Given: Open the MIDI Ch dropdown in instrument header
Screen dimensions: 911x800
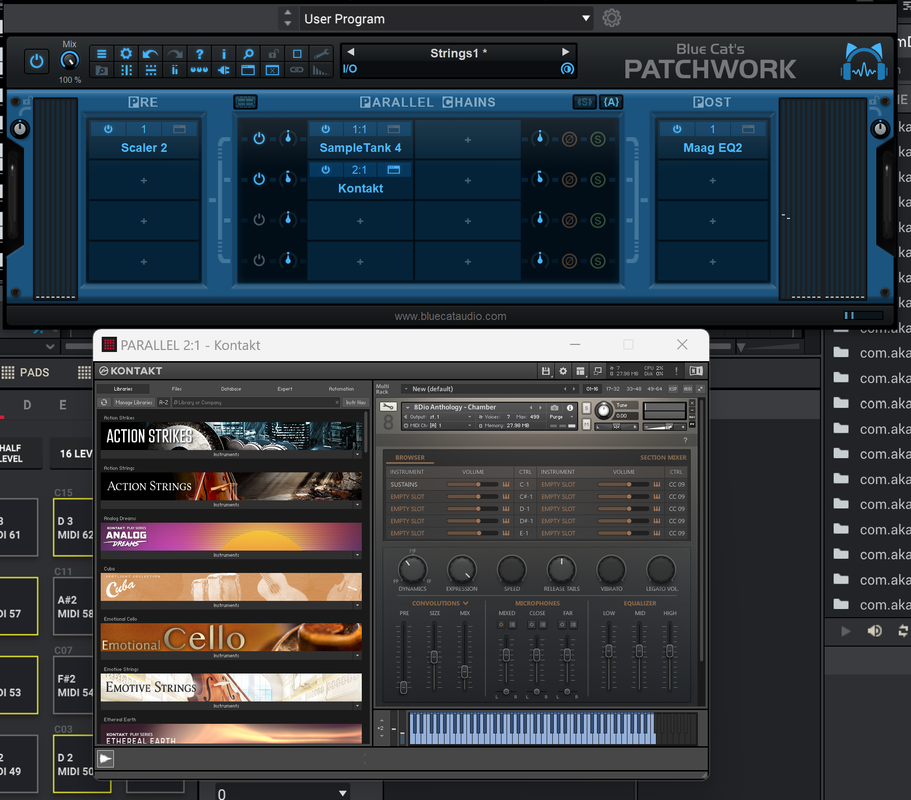Looking at the screenshot, I should tap(439, 425).
